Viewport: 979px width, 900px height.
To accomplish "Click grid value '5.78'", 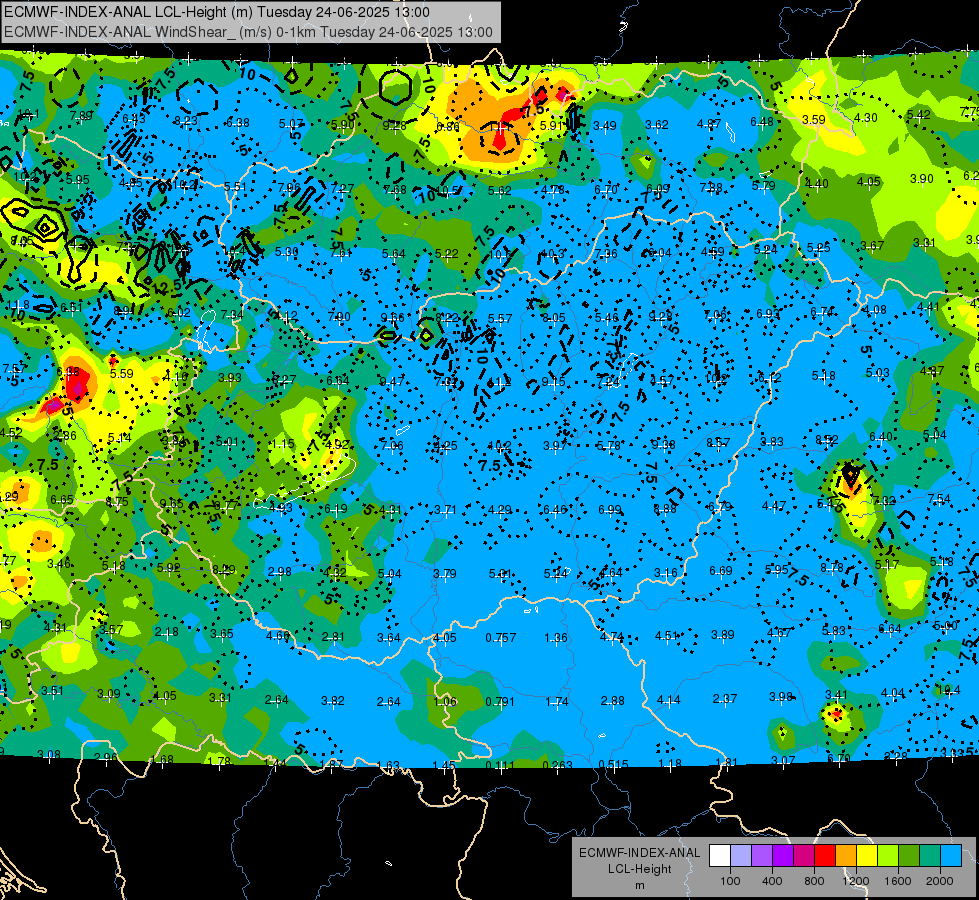I will tap(609, 445).
